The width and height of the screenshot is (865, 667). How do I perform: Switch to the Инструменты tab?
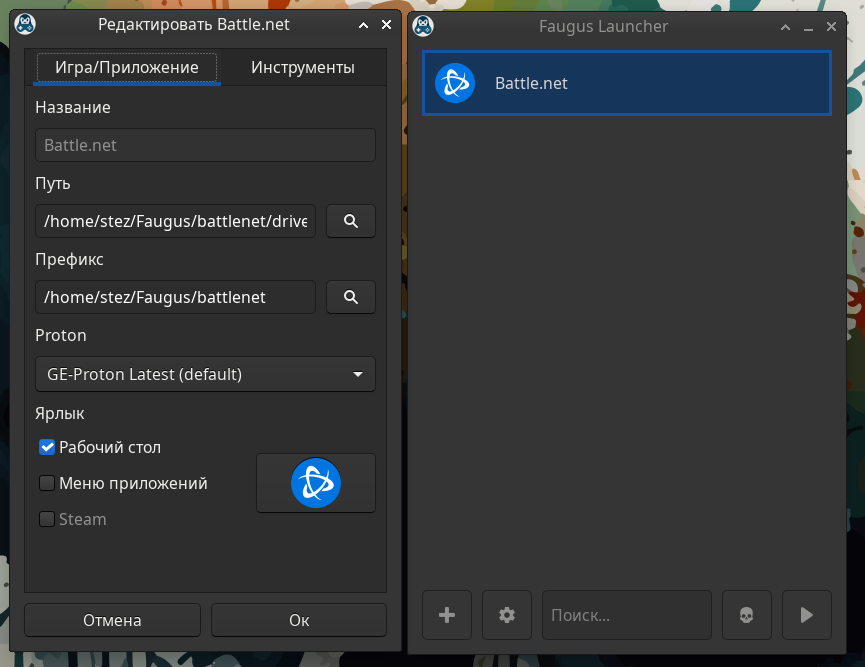click(x=303, y=68)
